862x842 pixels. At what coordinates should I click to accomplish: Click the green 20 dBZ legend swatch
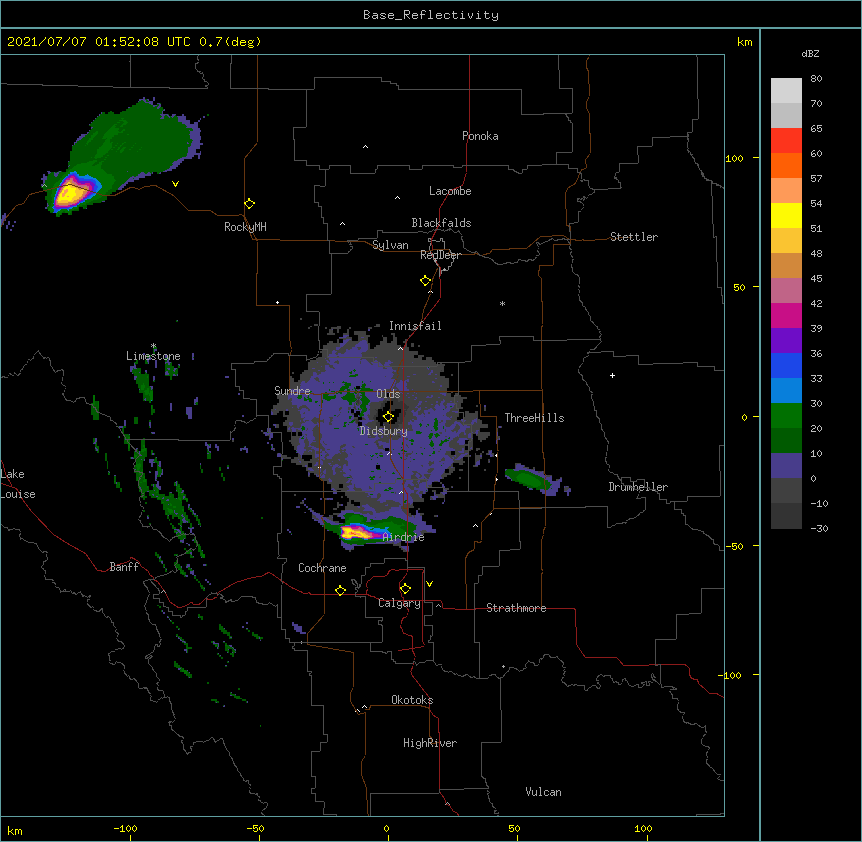(786, 416)
